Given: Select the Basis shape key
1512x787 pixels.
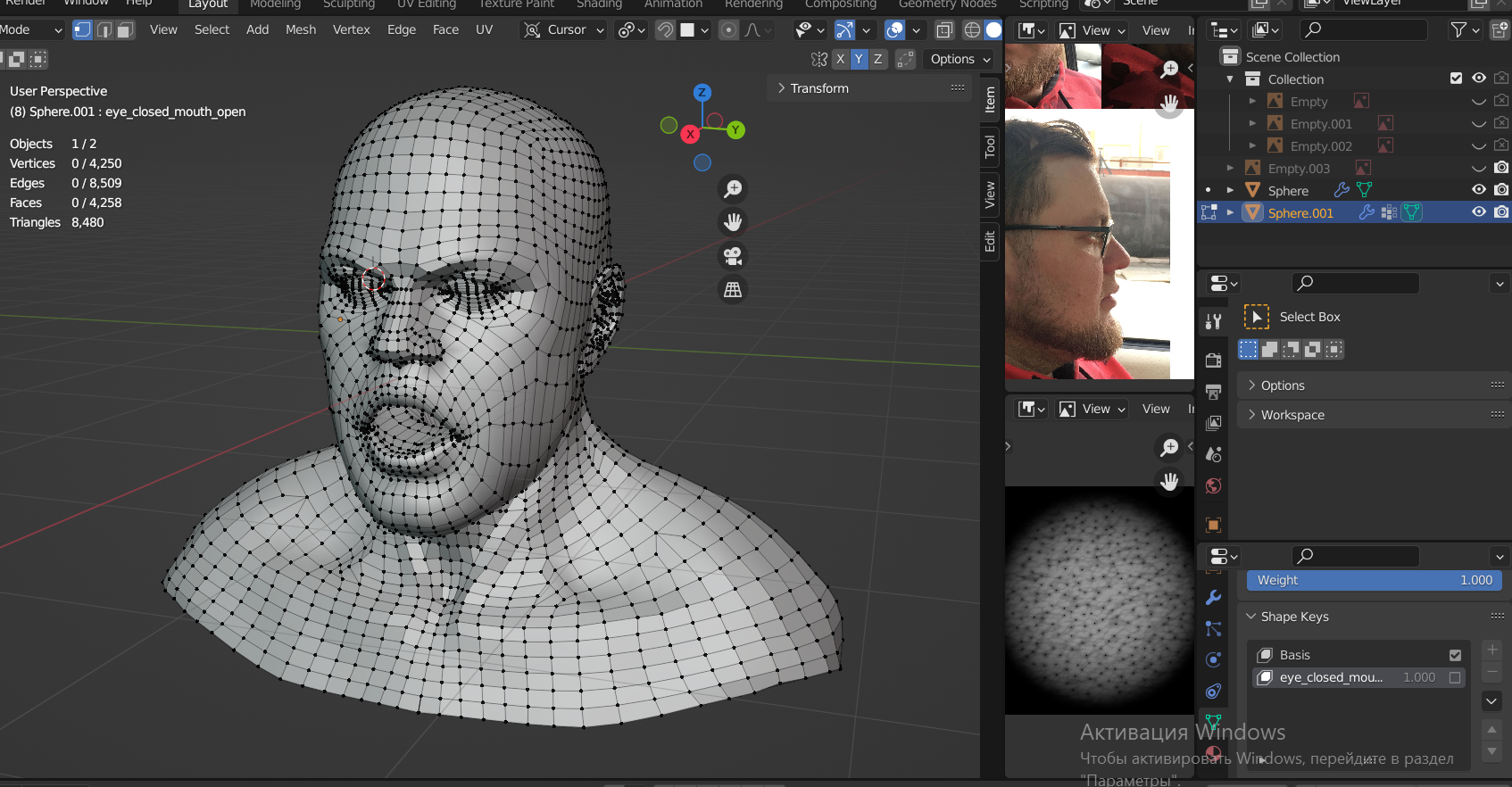Looking at the screenshot, I should 1295,655.
